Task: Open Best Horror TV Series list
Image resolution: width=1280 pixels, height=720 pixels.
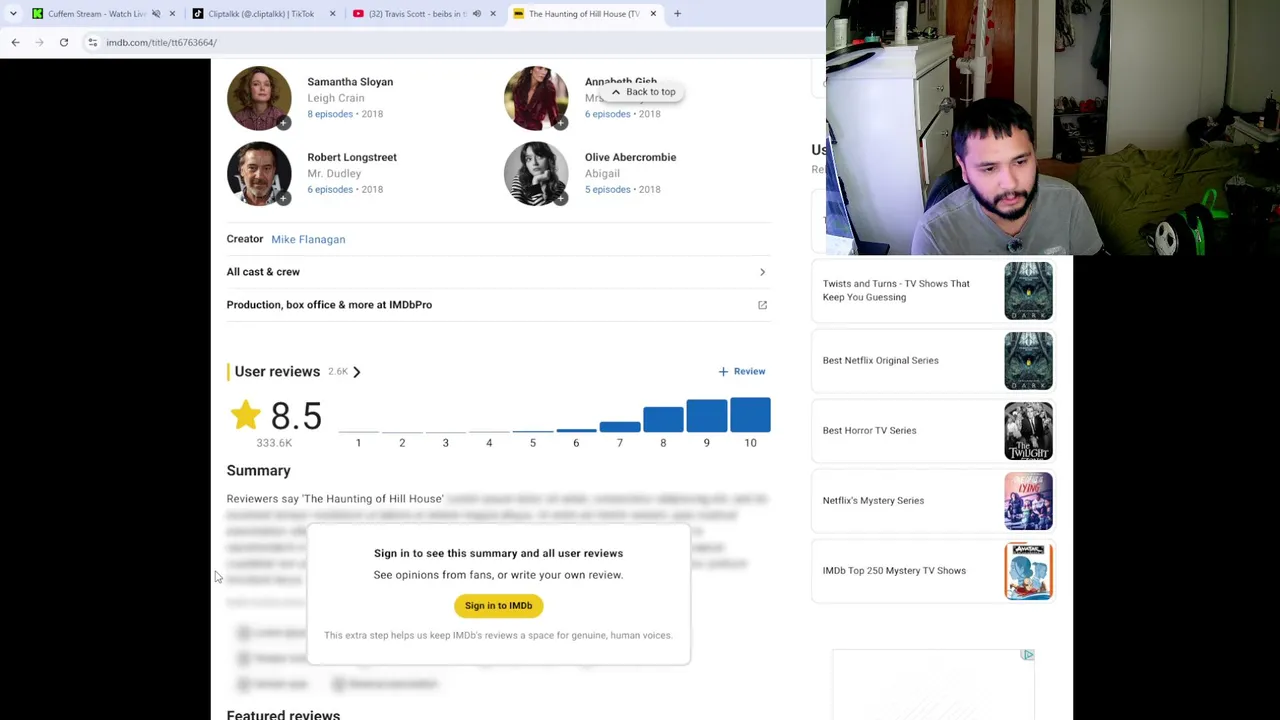Action: point(869,430)
